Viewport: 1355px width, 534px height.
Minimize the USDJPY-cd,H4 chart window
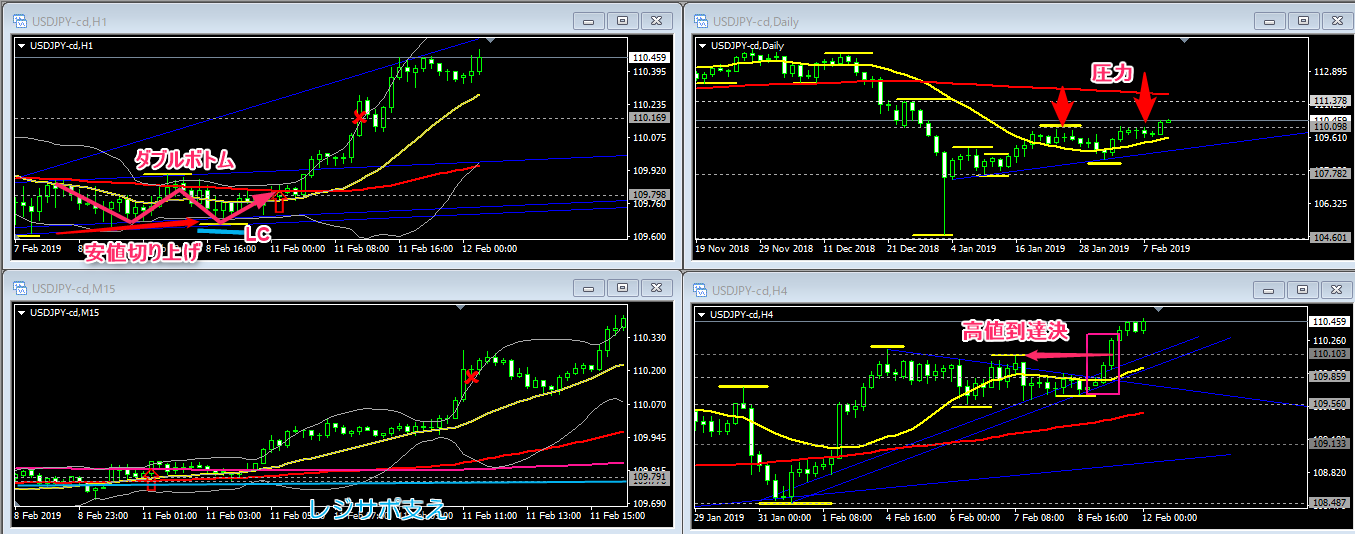pos(1270,289)
